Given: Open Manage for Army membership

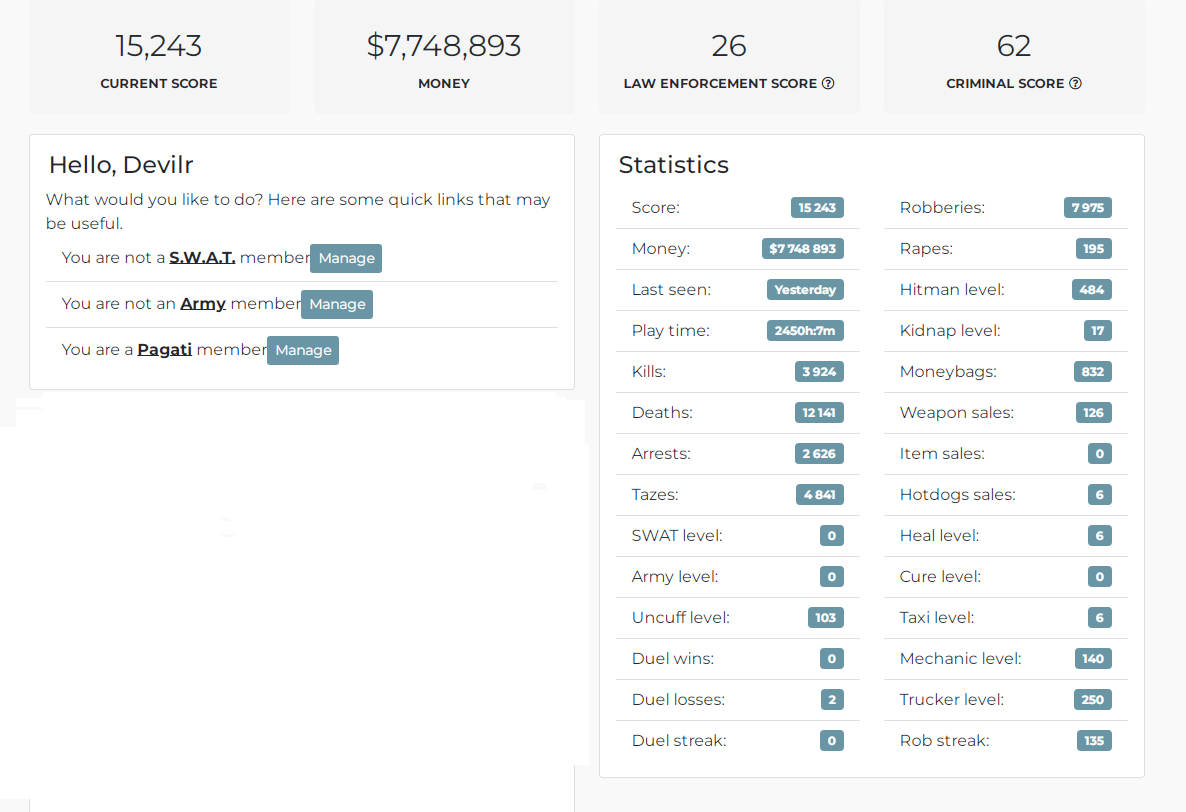Looking at the screenshot, I should click(337, 304).
